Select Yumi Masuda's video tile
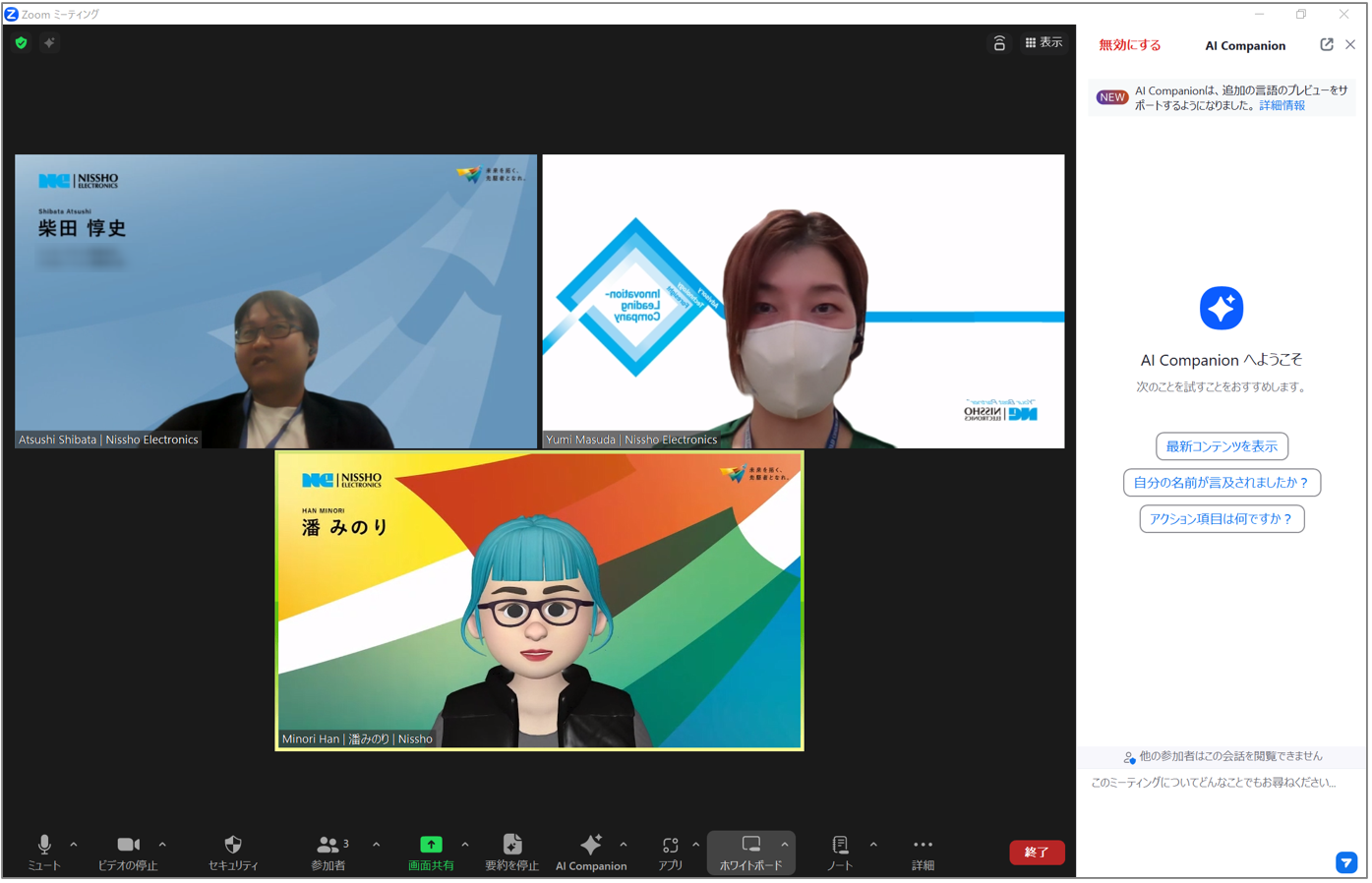1372x883 pixels. tap(804, 301)
